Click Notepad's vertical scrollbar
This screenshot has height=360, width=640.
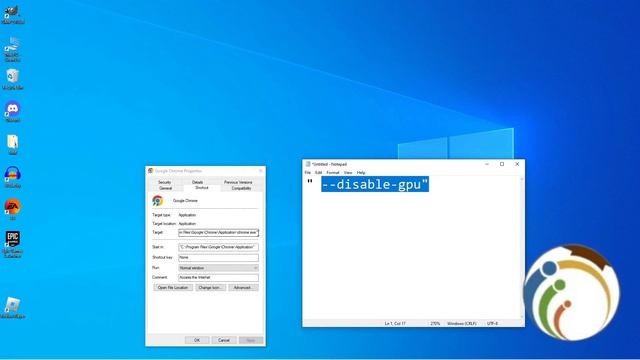[x=522, y=248]
